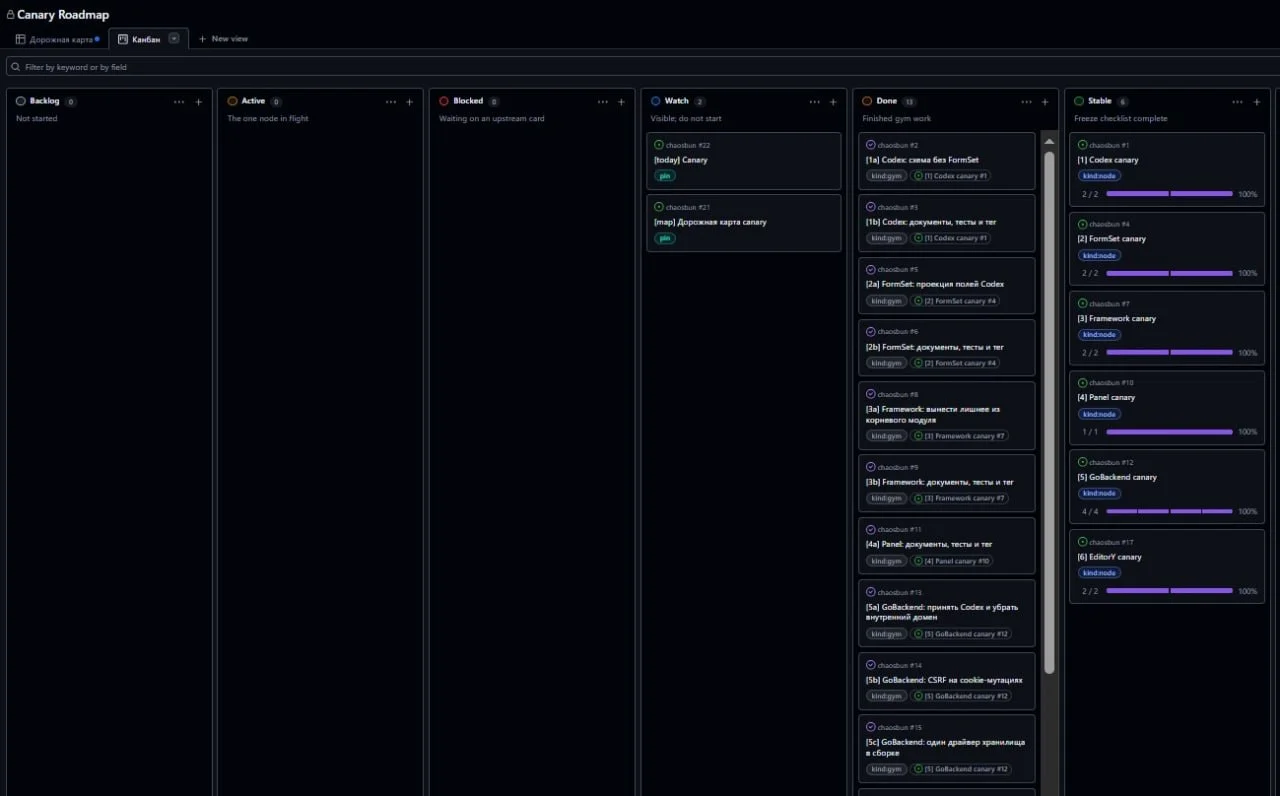Switch to the Дорожная карта view tab

pos(57,39)
